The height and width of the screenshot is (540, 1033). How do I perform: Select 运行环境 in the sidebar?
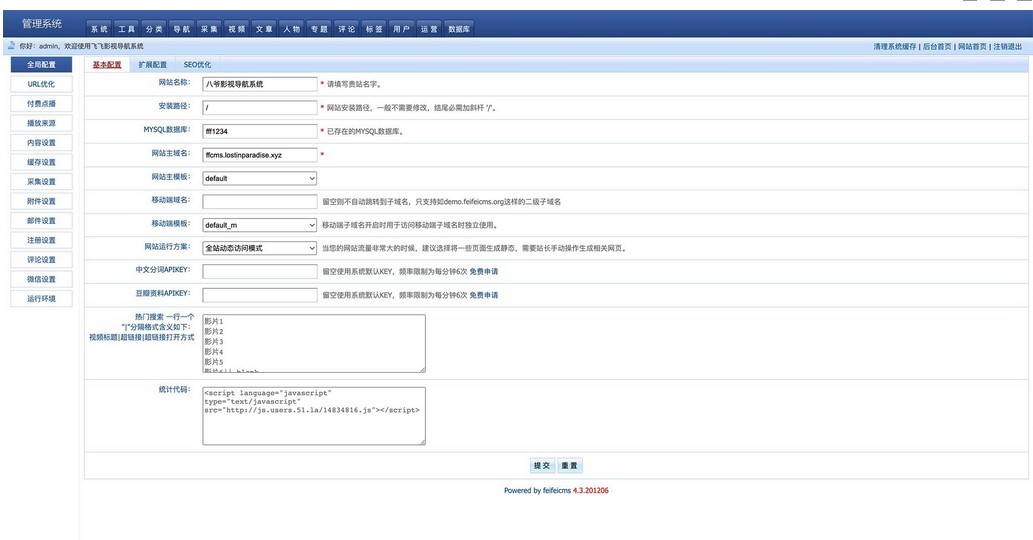[42, 298]
